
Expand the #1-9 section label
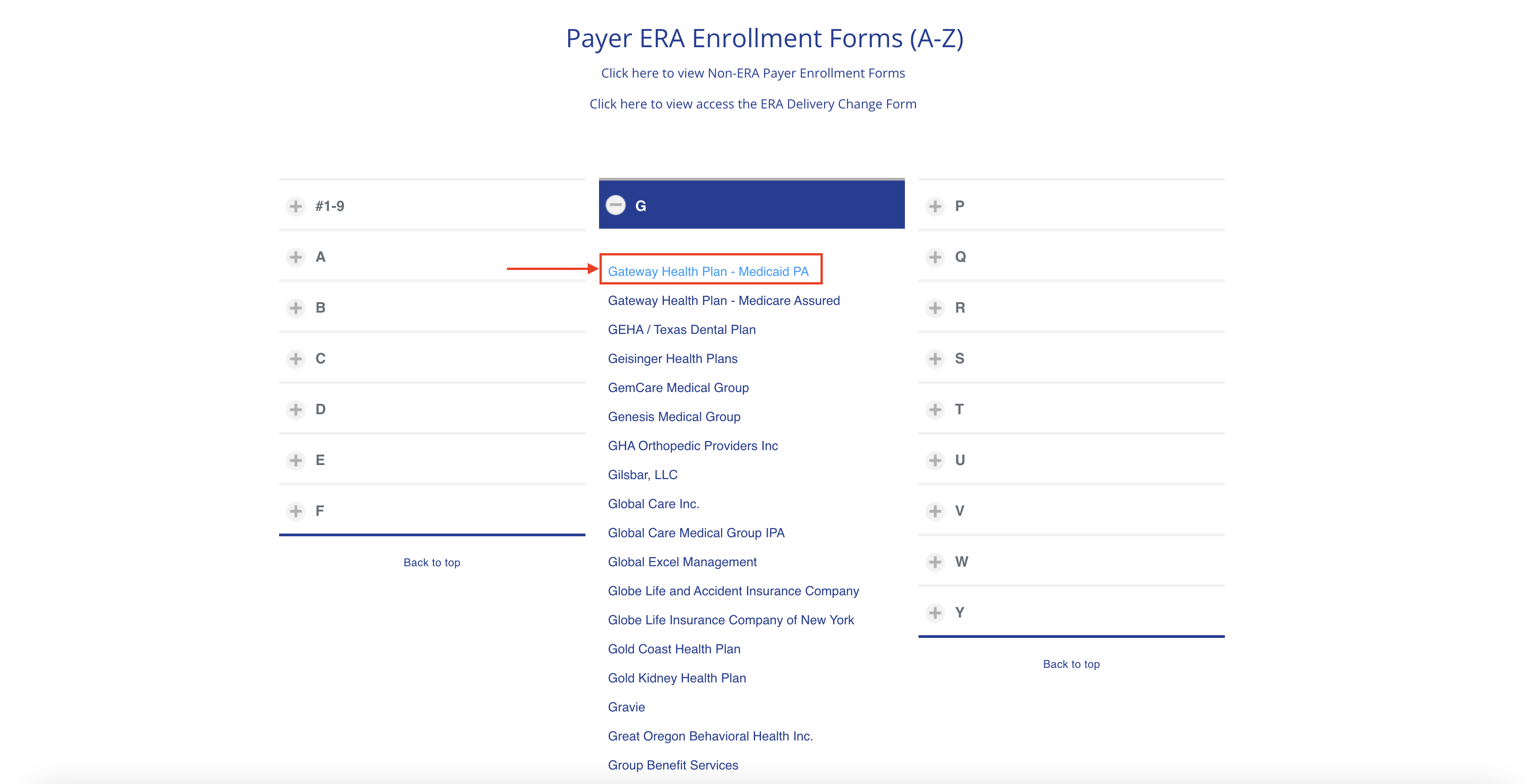point(329,206)
